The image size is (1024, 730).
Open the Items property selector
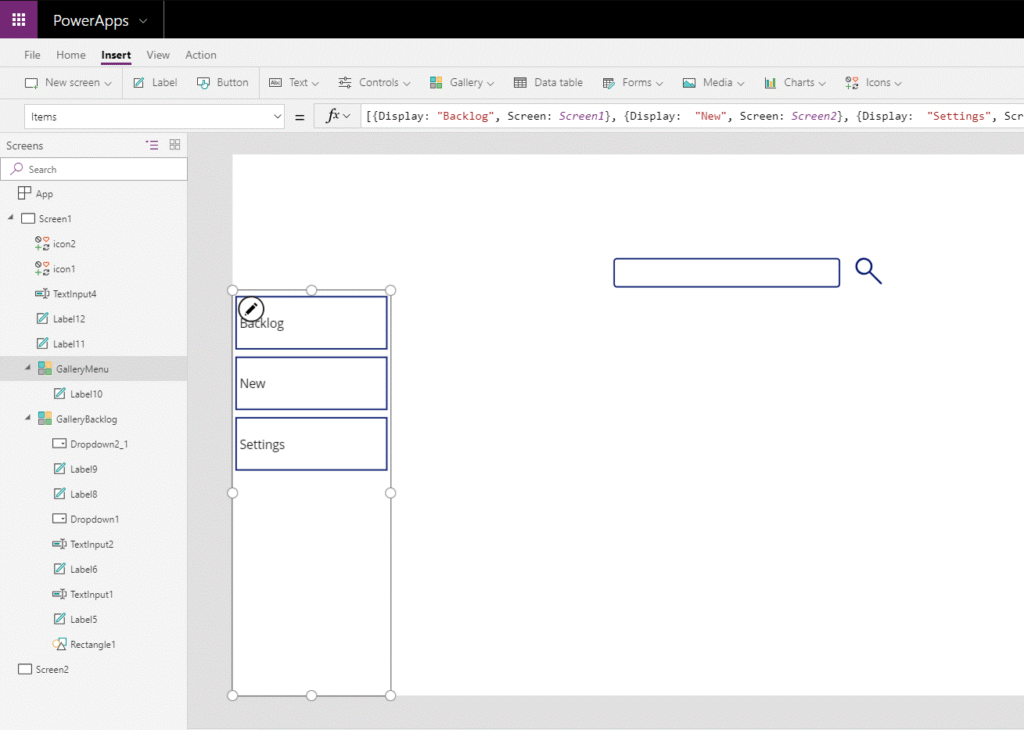pyautogui.click(x=154, y=117)
